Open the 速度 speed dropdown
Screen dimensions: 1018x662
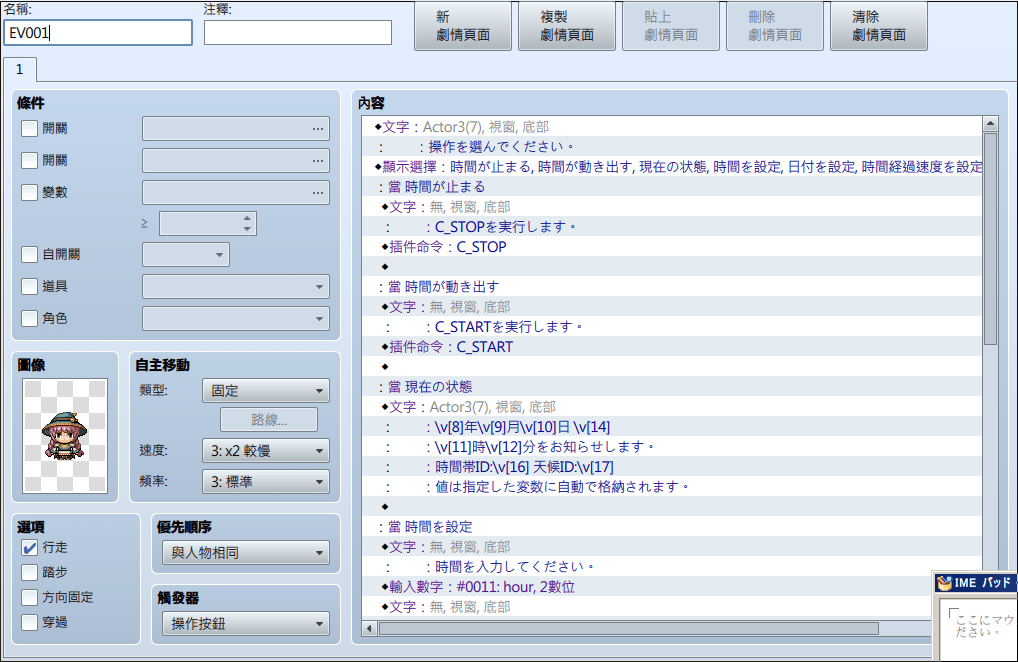pos(266,450)
